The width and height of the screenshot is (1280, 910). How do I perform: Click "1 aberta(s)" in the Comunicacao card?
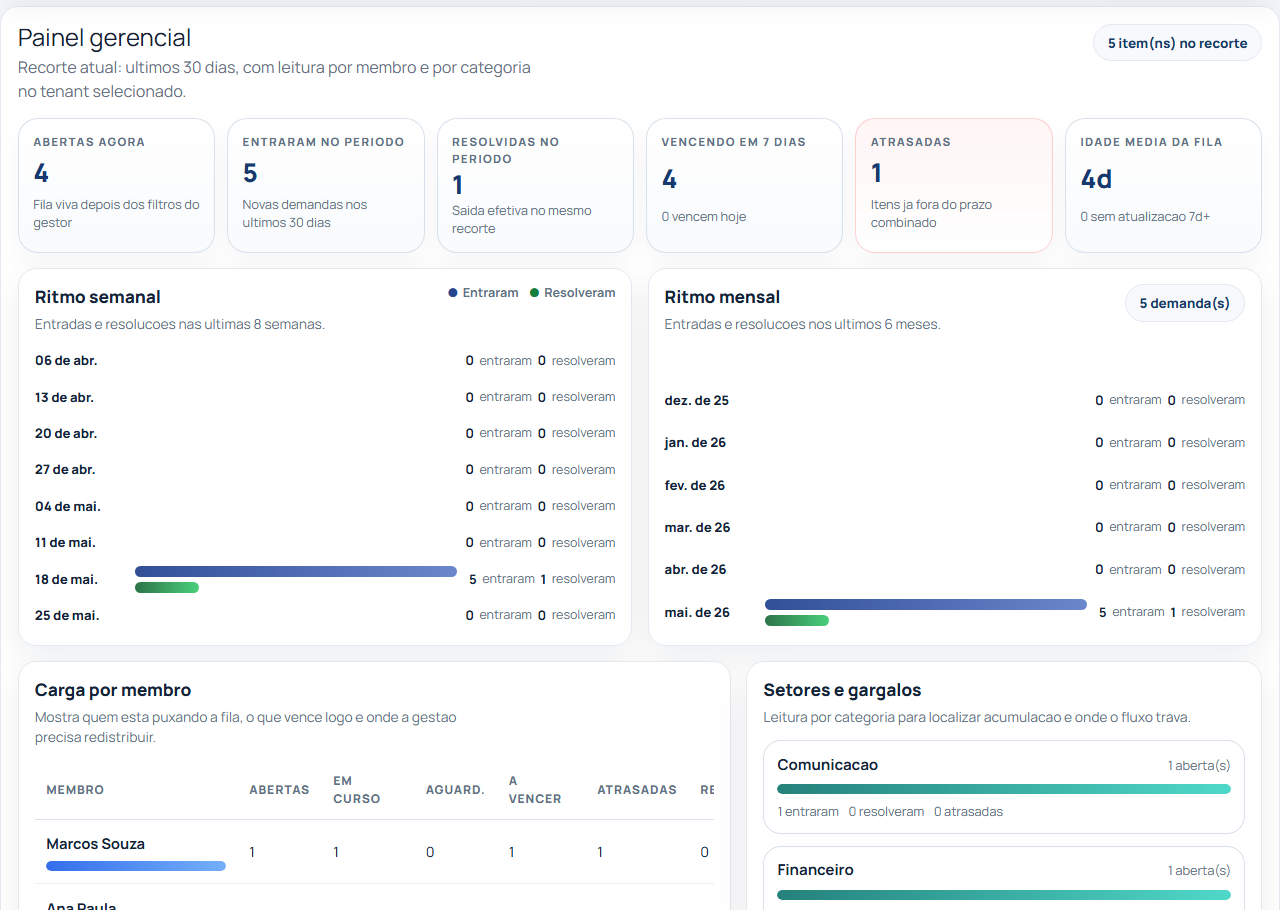point(1199,766)
